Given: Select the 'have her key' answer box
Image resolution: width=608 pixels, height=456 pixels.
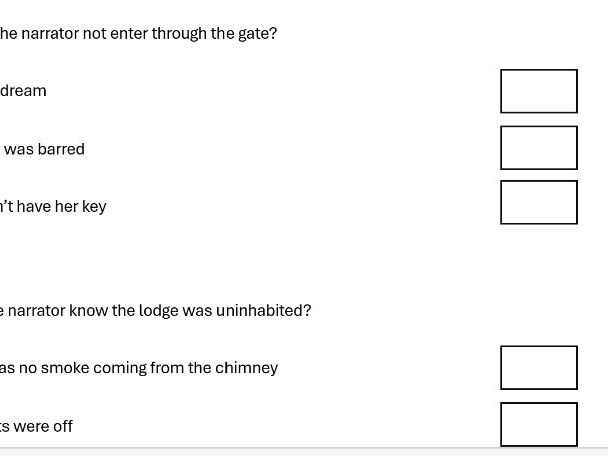Looking at the screenshot, I should coord(539,202).
